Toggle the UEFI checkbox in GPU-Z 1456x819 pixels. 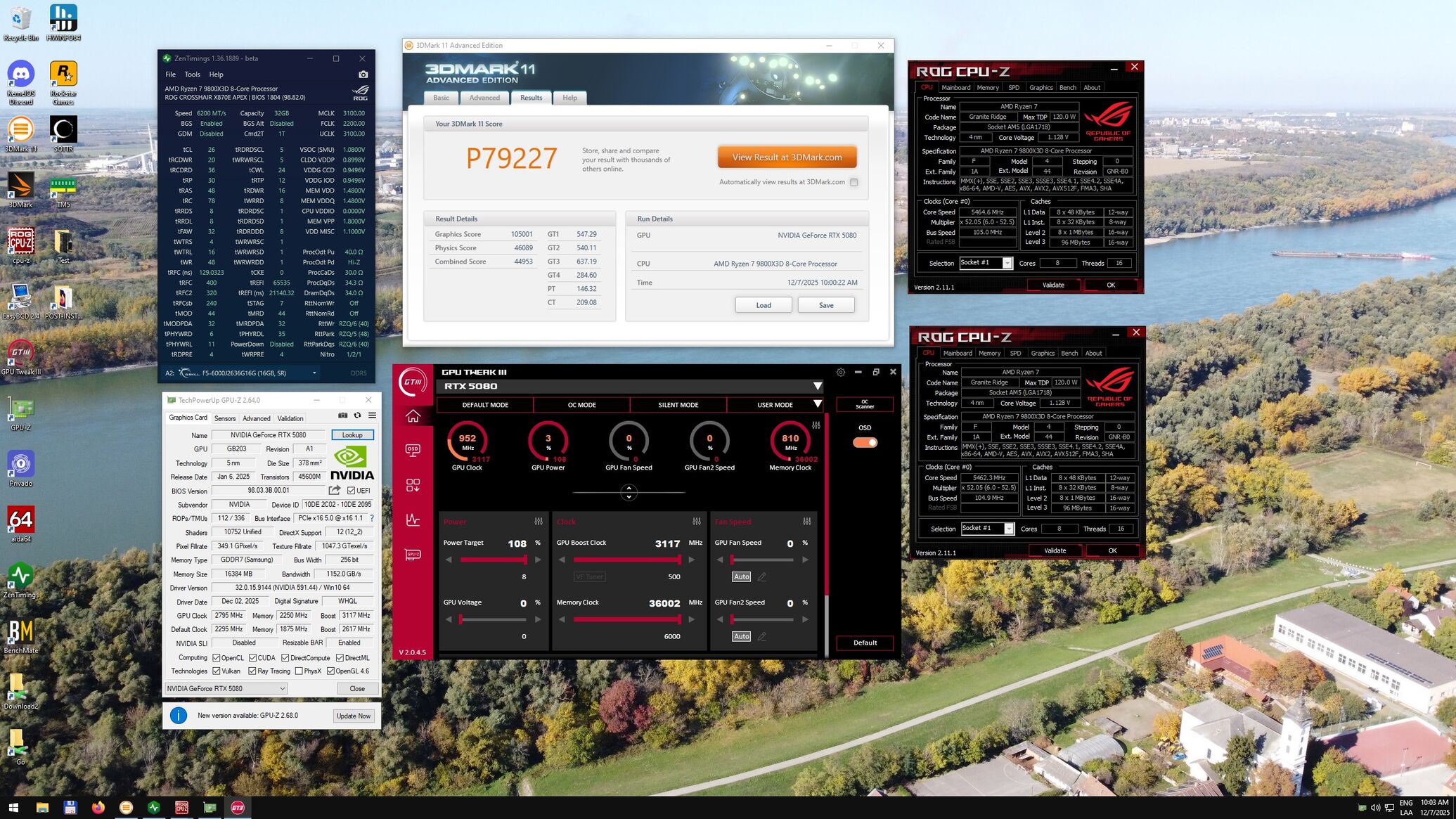[x=352, y=491]
